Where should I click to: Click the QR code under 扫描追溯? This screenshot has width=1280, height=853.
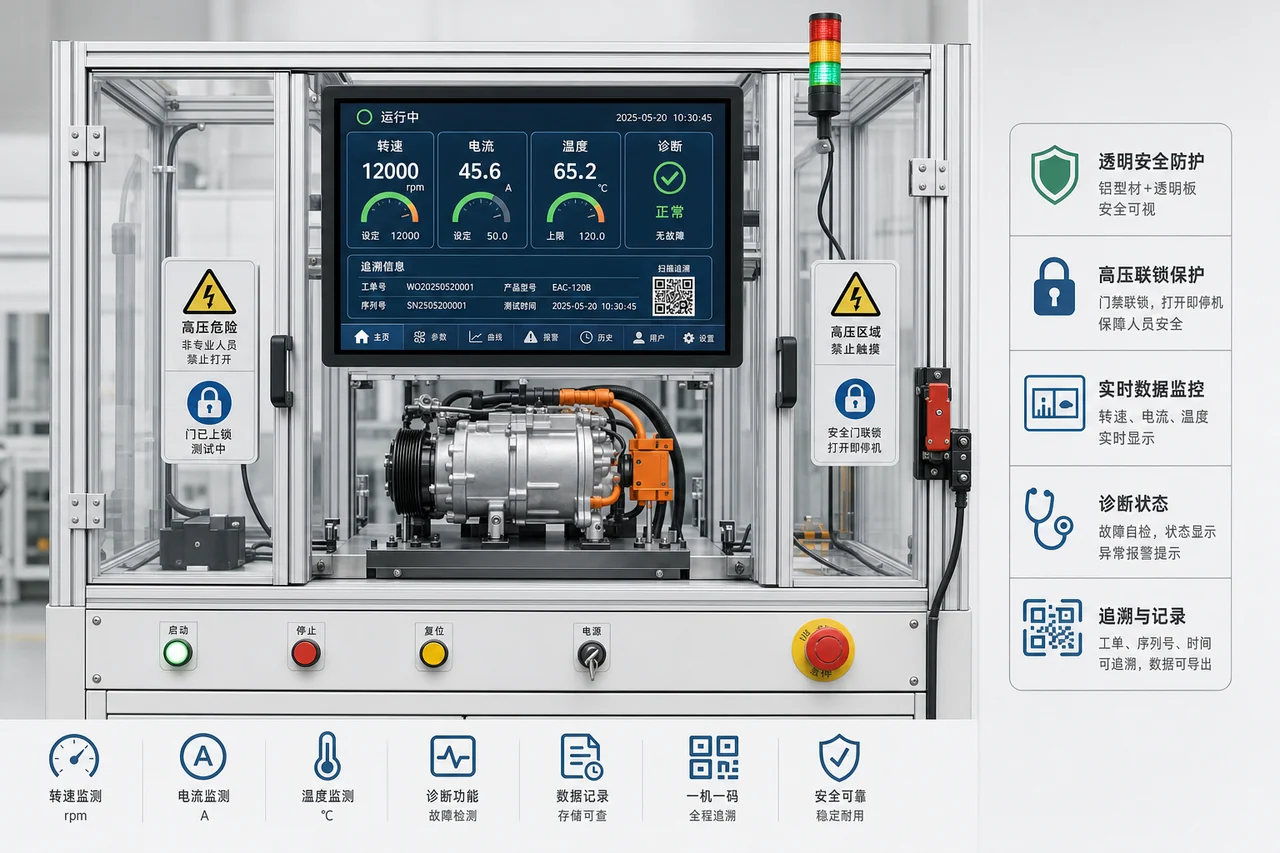tap(673, 297)
